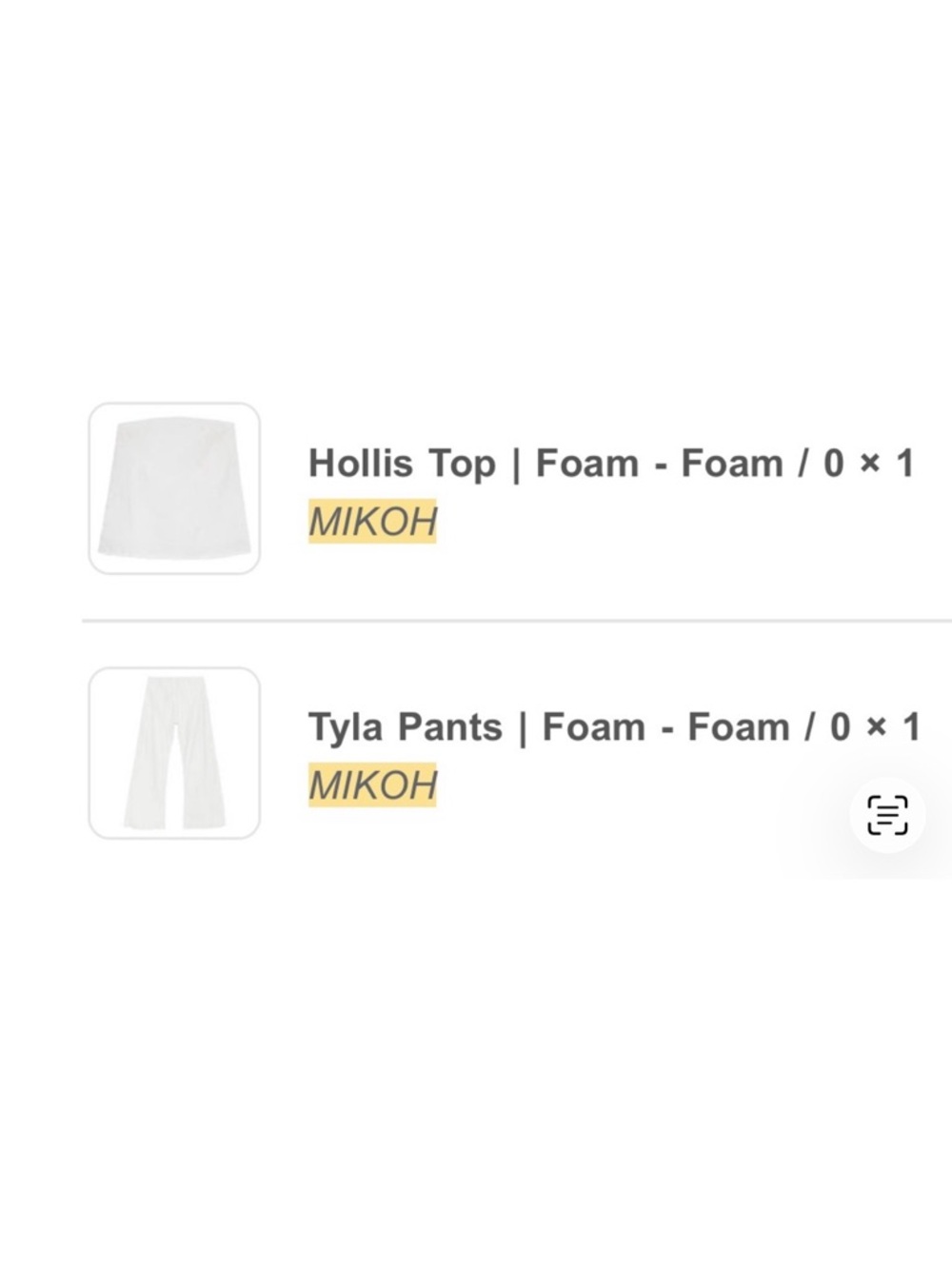Click the divider line between the items
The width and height of the screenshot is (952, 1269).
click(514, 621)
